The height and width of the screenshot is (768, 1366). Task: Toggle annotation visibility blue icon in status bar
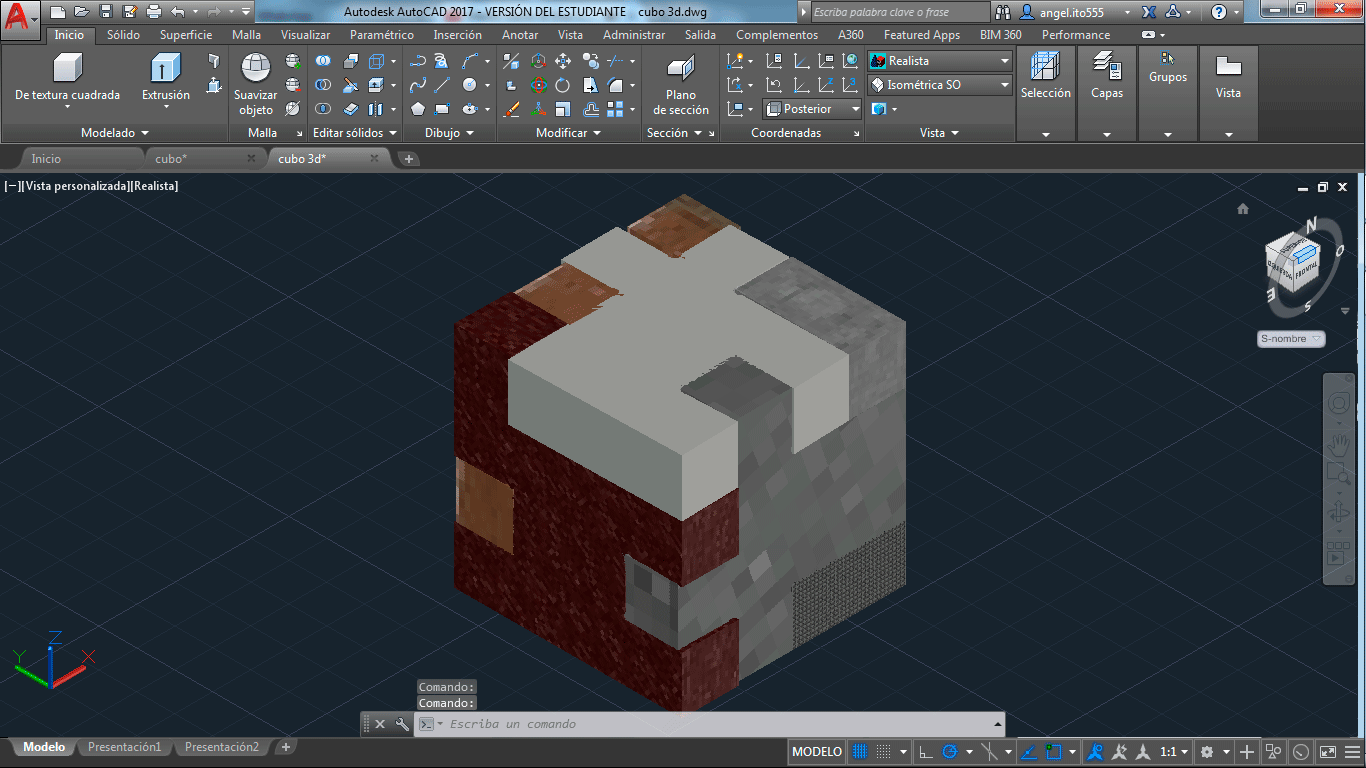(1096, 751)
